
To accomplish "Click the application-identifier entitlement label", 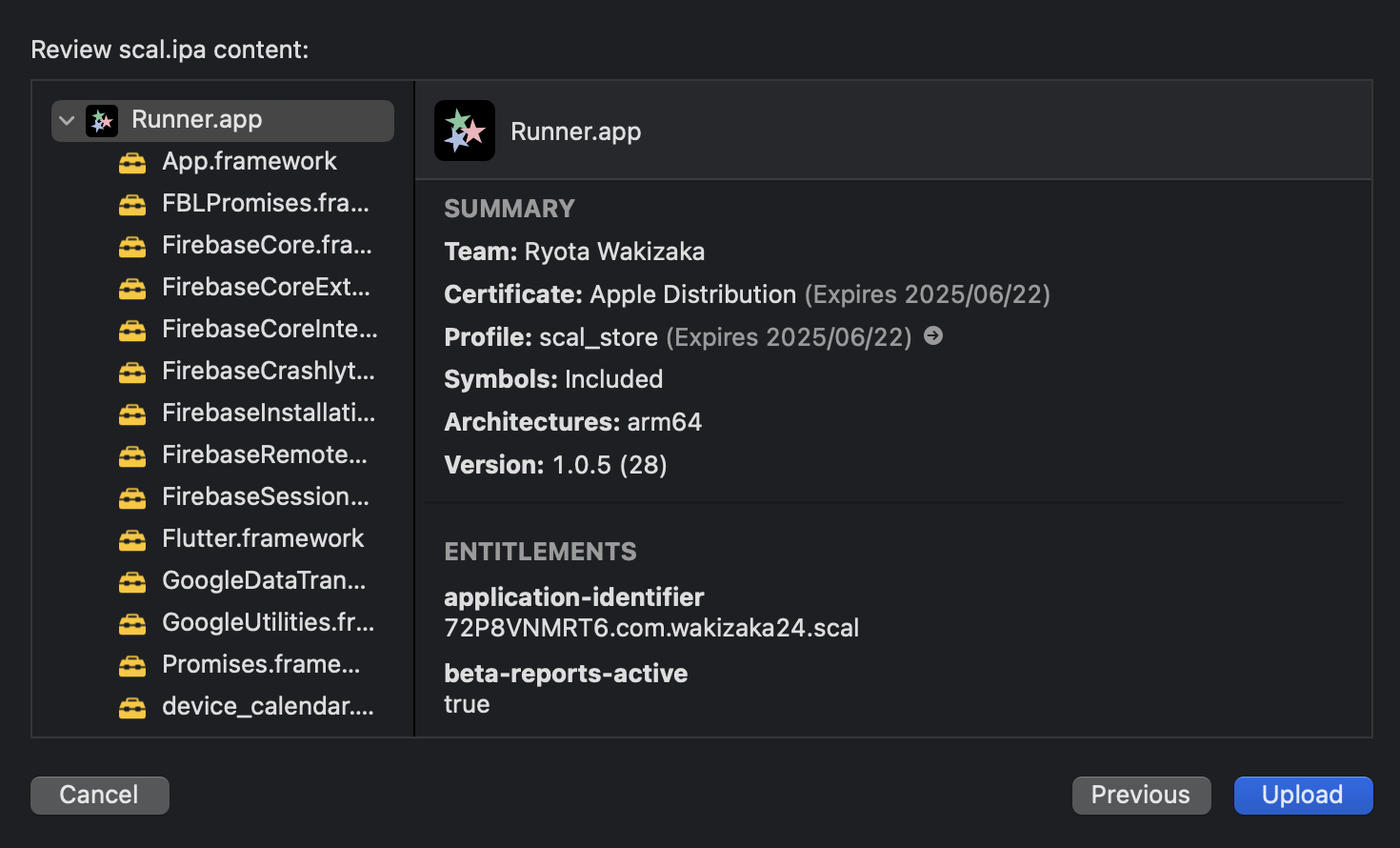I will [x=574, y=597].
